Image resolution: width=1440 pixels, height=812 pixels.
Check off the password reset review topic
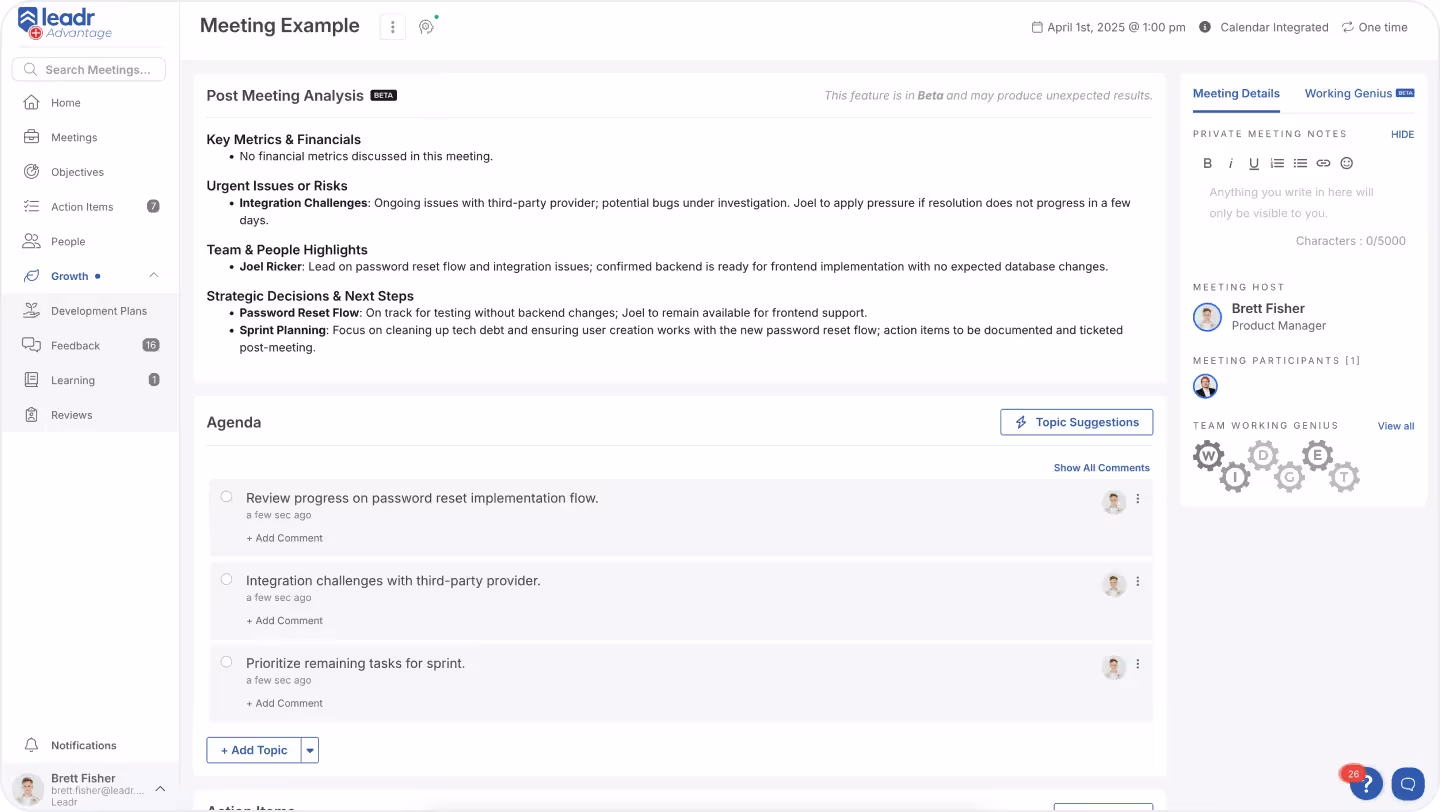[227, 497]
